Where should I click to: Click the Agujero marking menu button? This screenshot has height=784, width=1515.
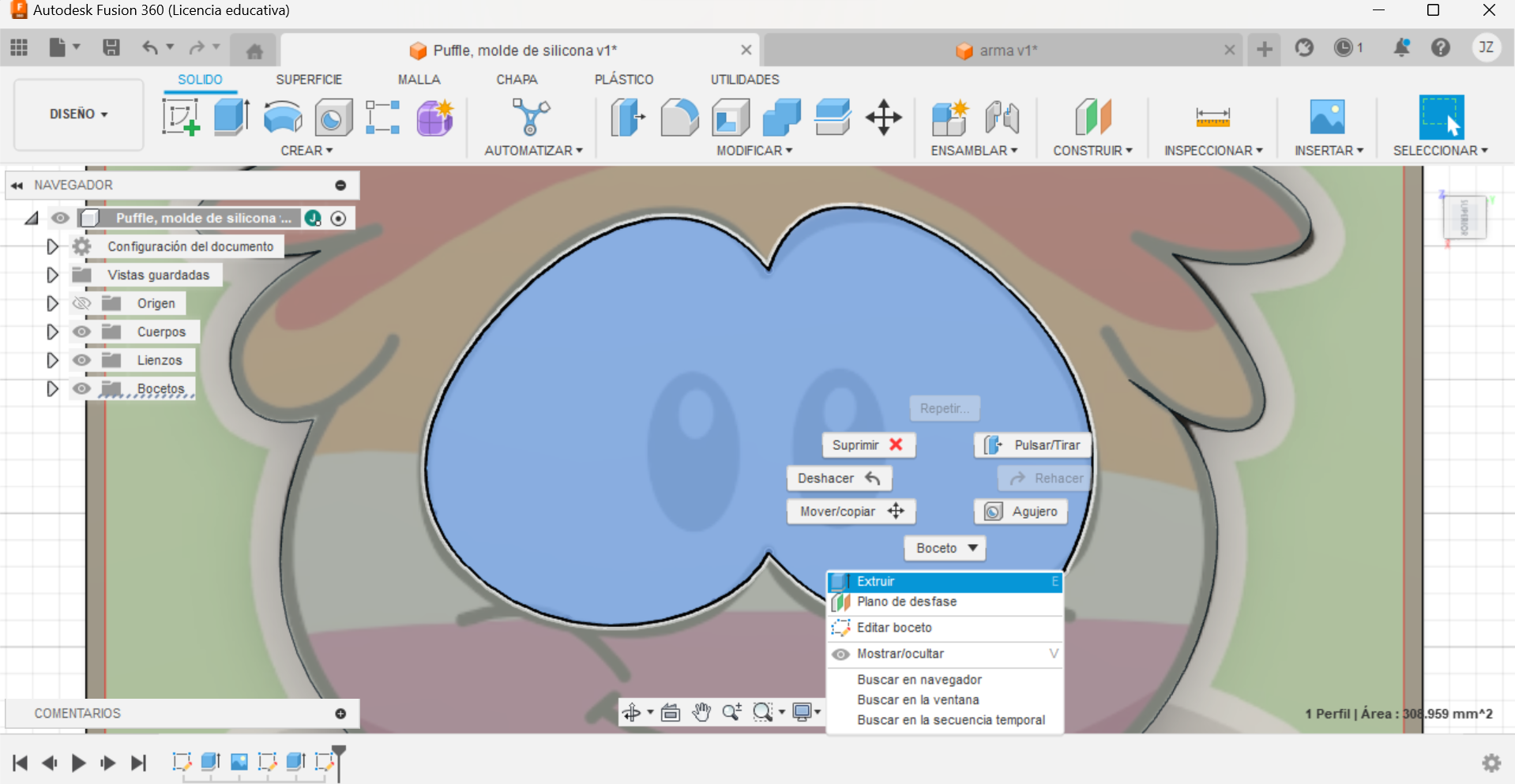1021,512
